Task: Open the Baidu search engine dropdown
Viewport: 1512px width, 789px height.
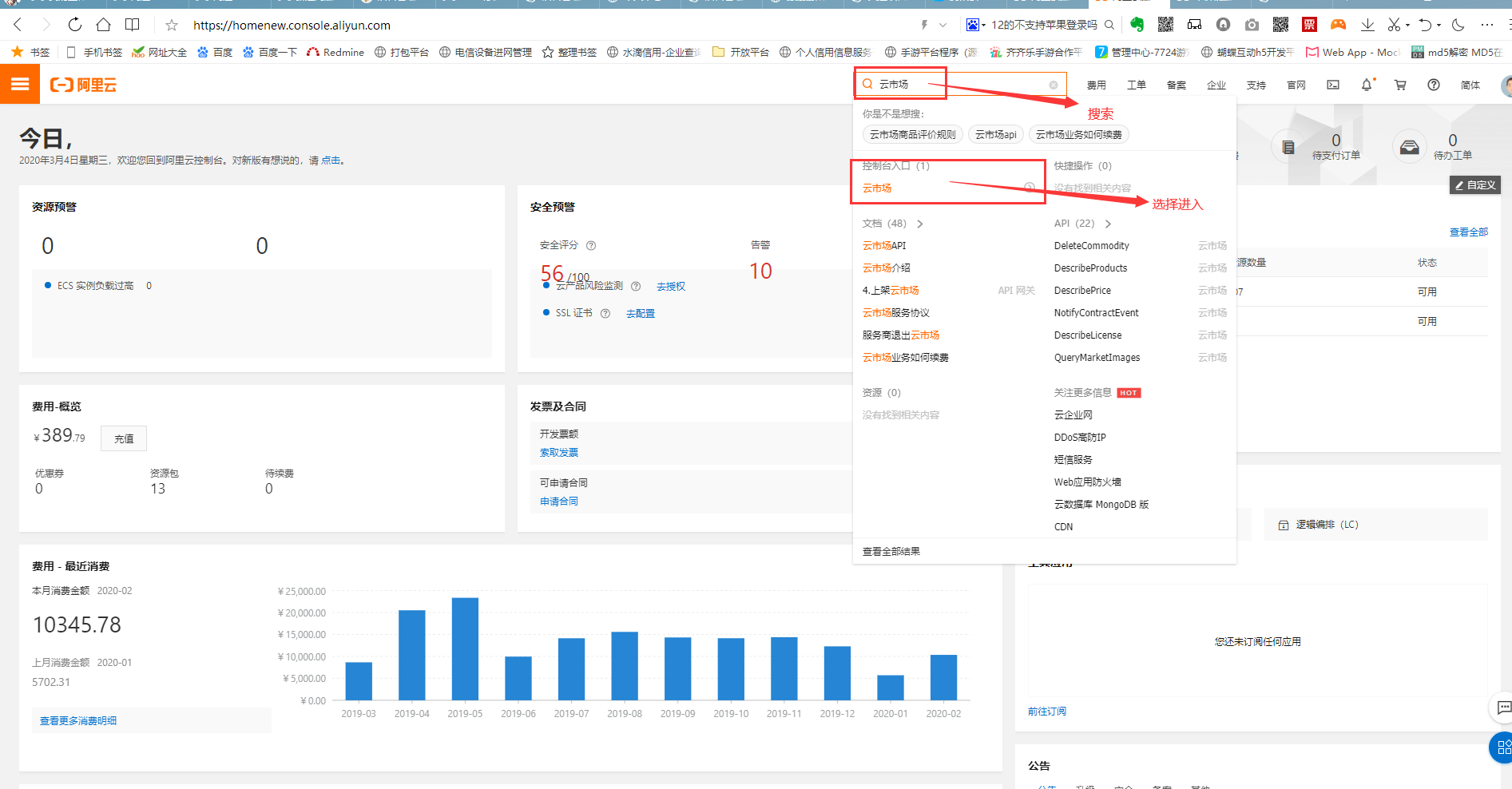Action: (x=976, y=25)
